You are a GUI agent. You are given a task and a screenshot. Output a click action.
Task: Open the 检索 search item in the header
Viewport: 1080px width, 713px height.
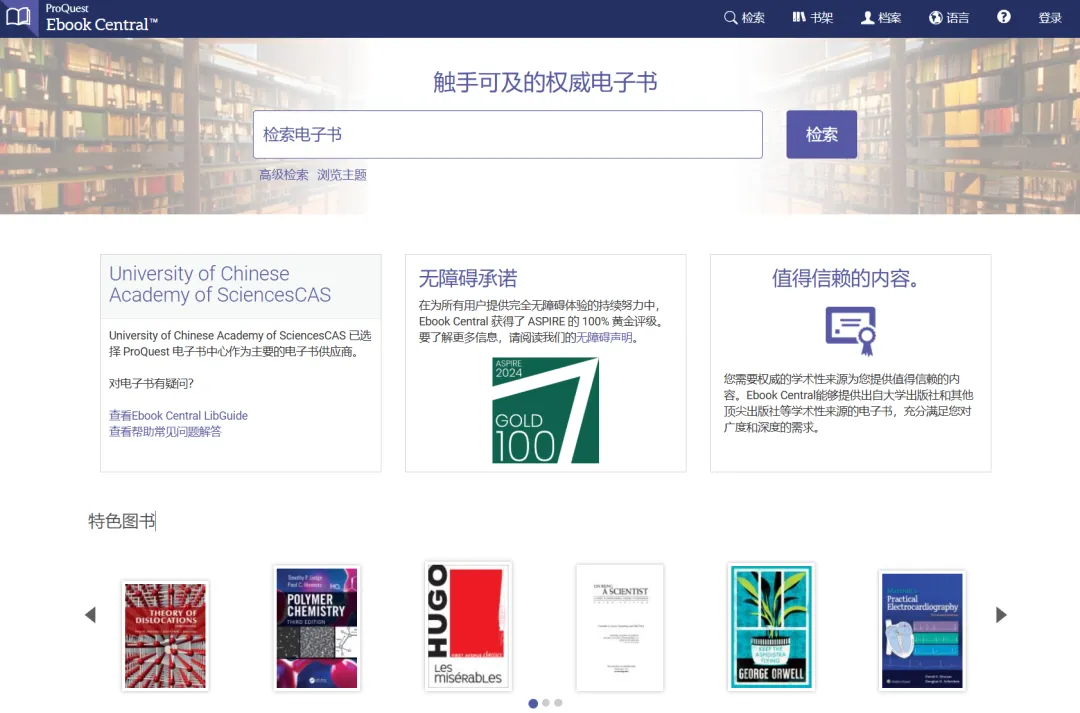point(745,18)
